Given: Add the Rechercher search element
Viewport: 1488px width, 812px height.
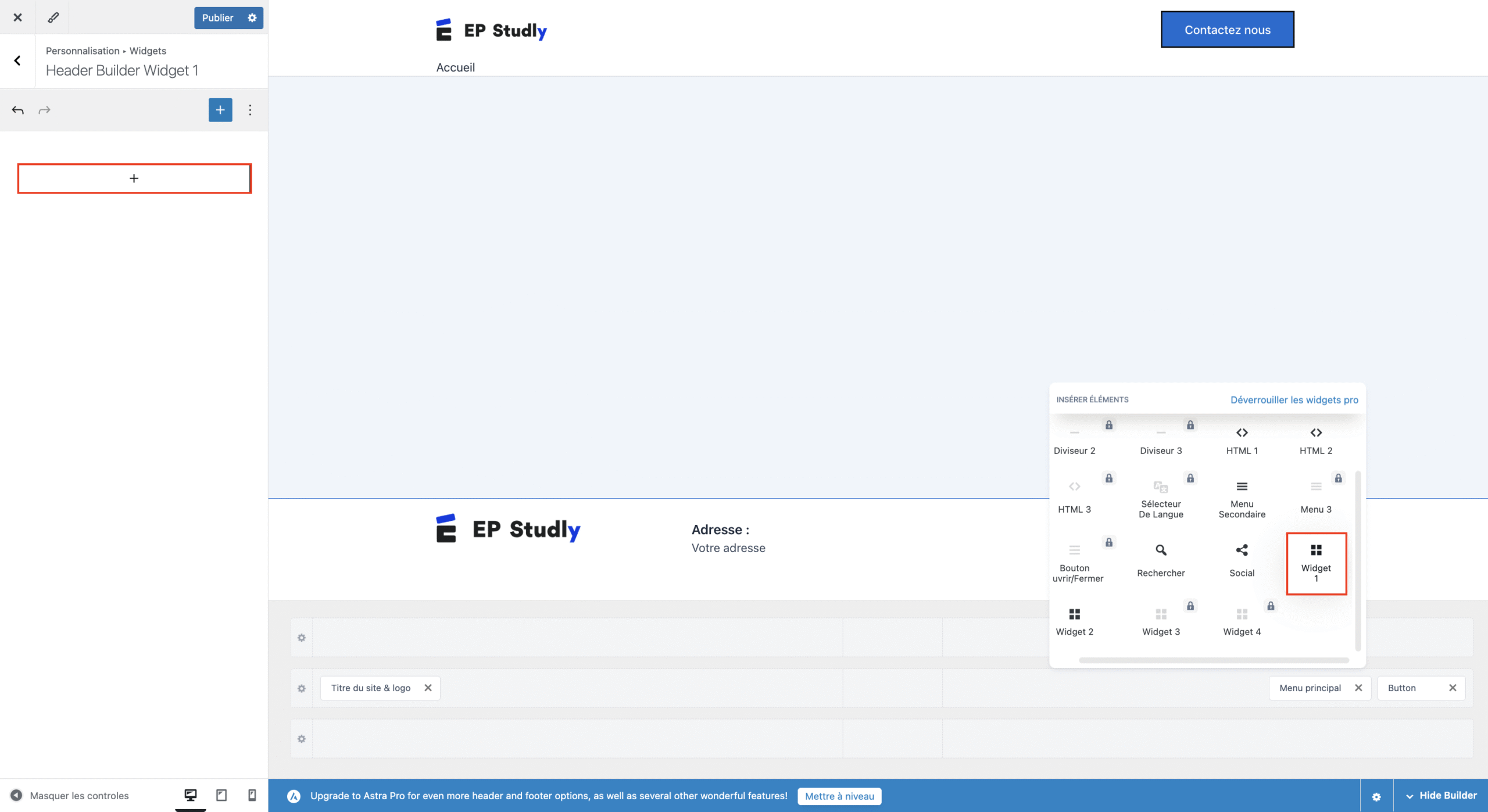Looking at the screenshot, I should (1160, 560).
